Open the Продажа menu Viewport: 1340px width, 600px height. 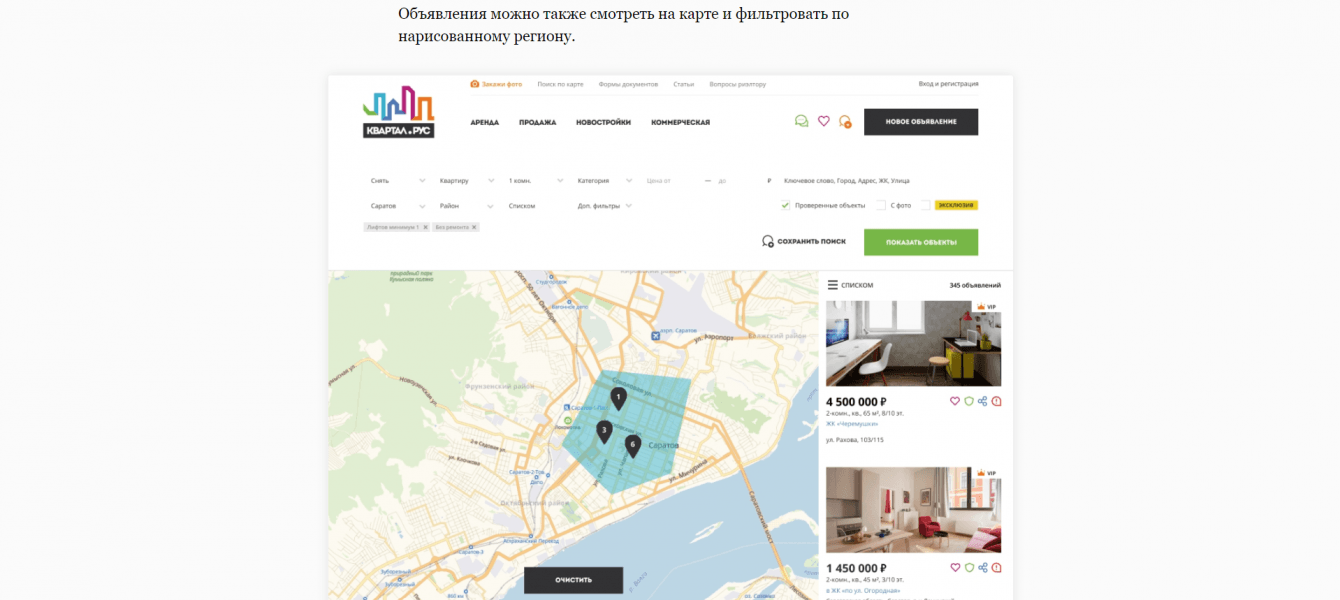(537, 122)
